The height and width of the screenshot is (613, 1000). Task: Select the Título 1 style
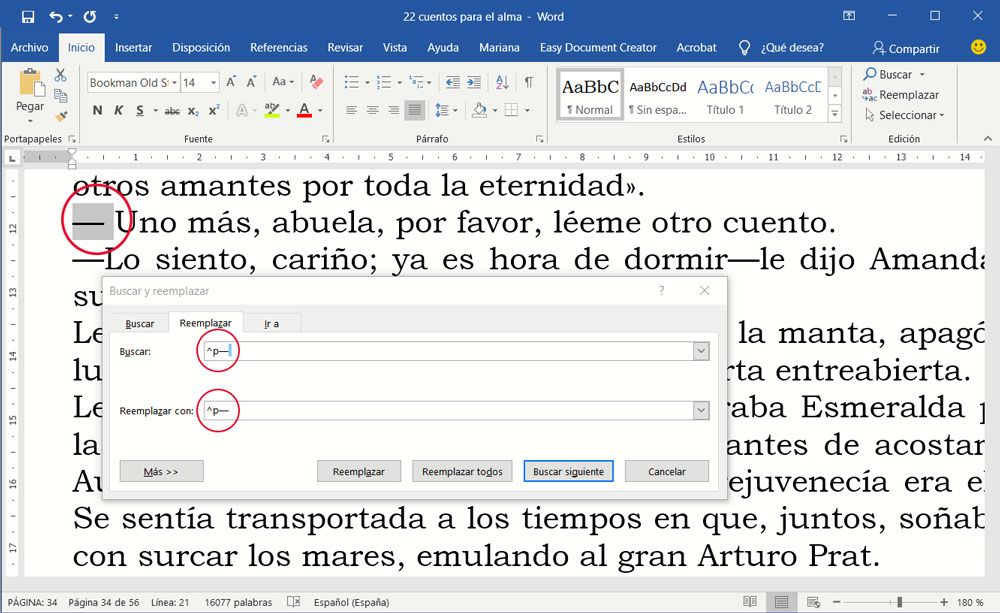point(725,96)
